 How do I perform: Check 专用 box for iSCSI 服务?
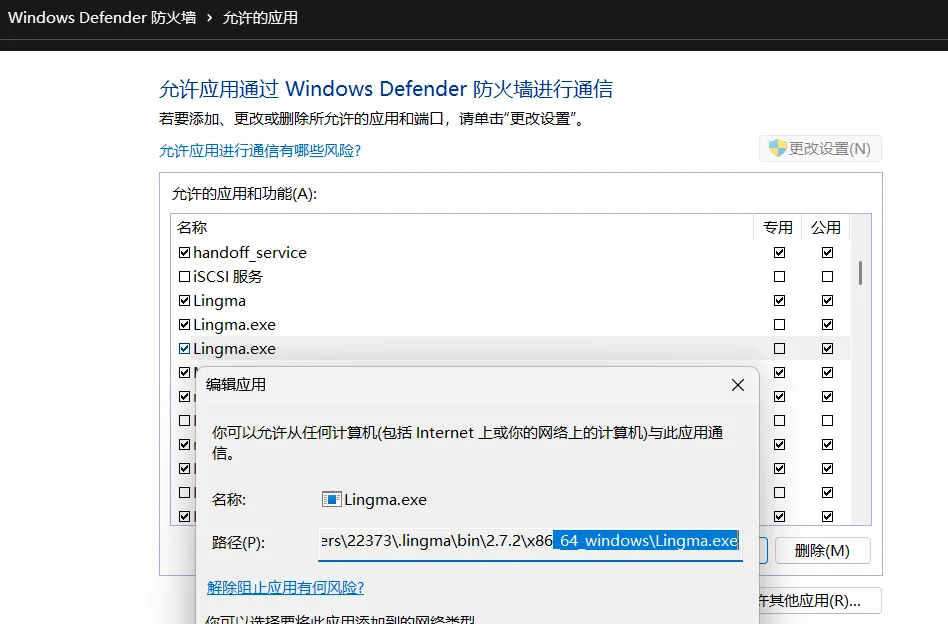(x=779, y=276)
